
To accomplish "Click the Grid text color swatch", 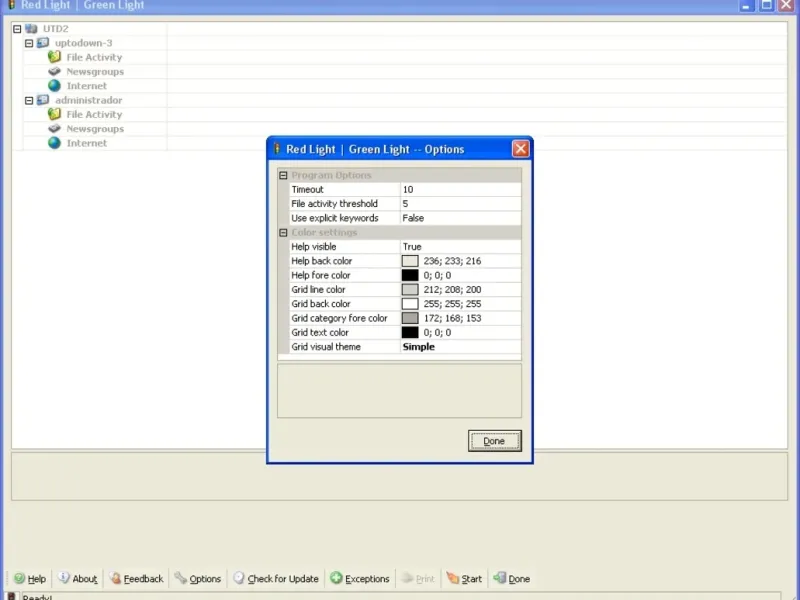I will pos(410,332).
